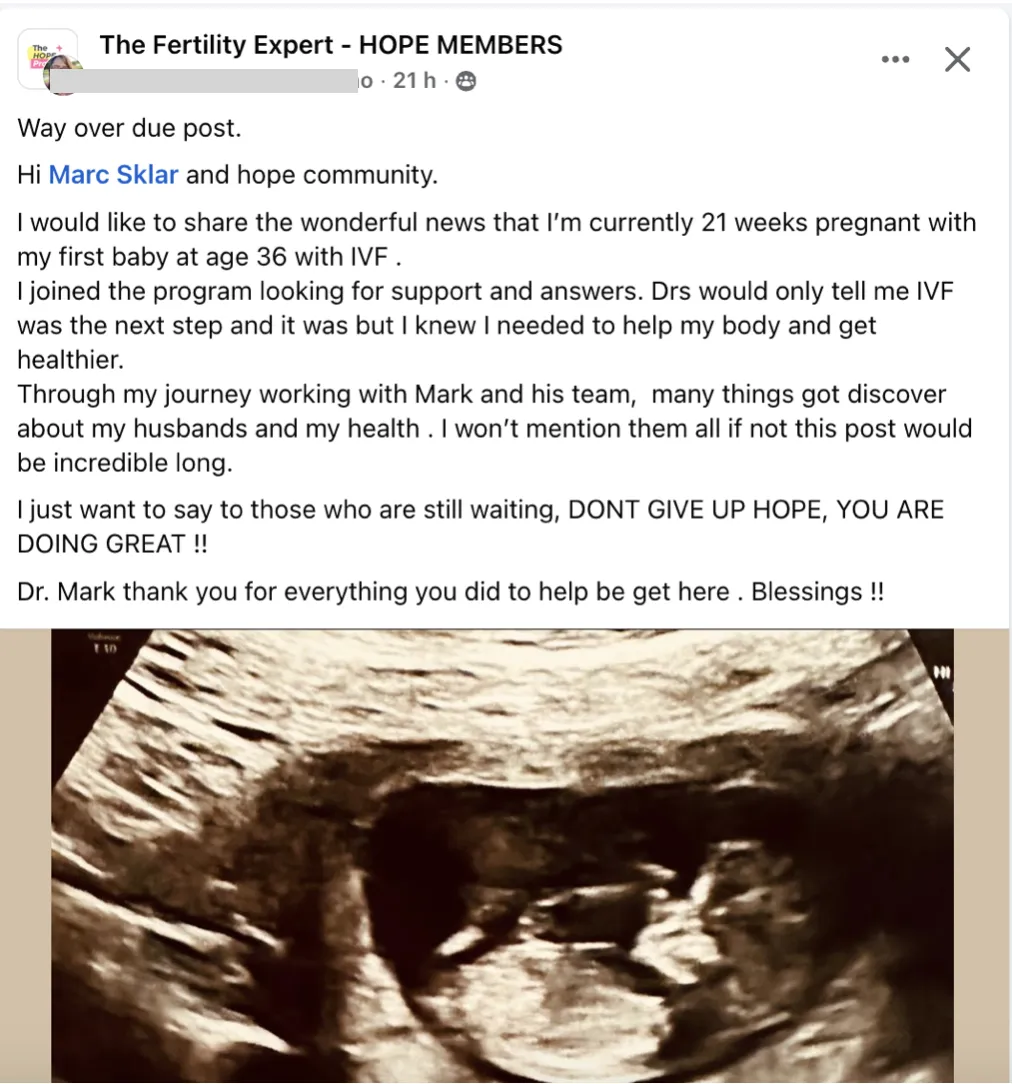
Task: Click the "Dr. Mark thank you" closing line
Action: point(450,592)
